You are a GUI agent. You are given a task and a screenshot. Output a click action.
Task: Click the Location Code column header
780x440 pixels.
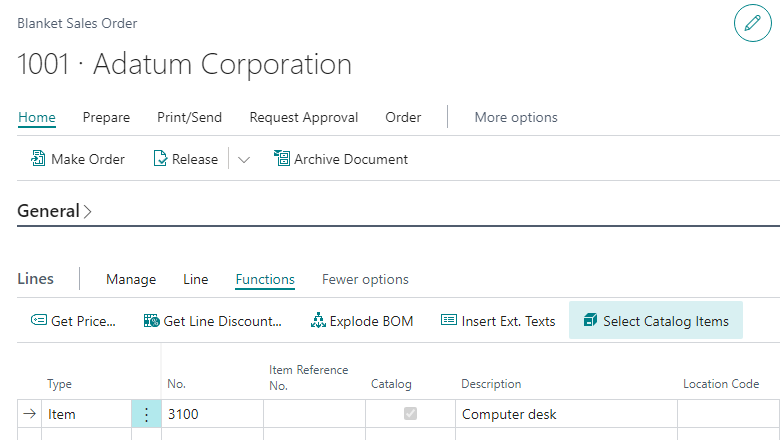721,384
